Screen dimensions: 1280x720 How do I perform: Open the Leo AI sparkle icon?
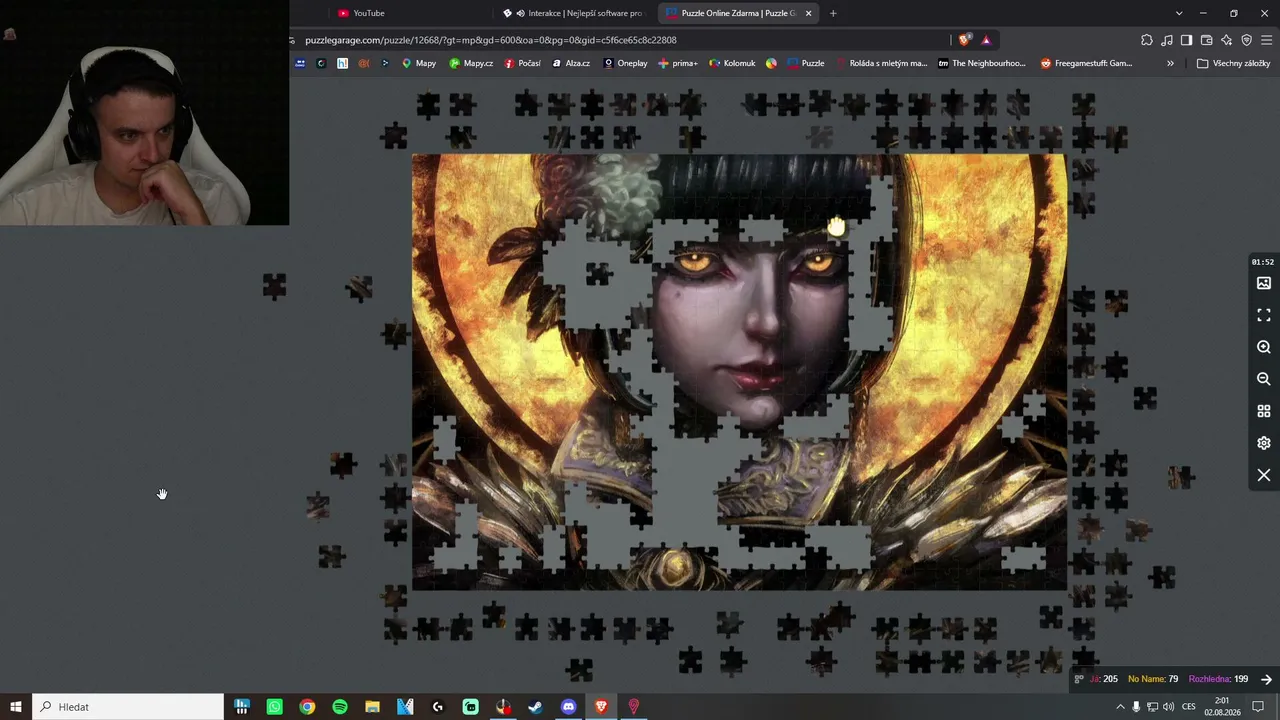tap(1227, 40)
